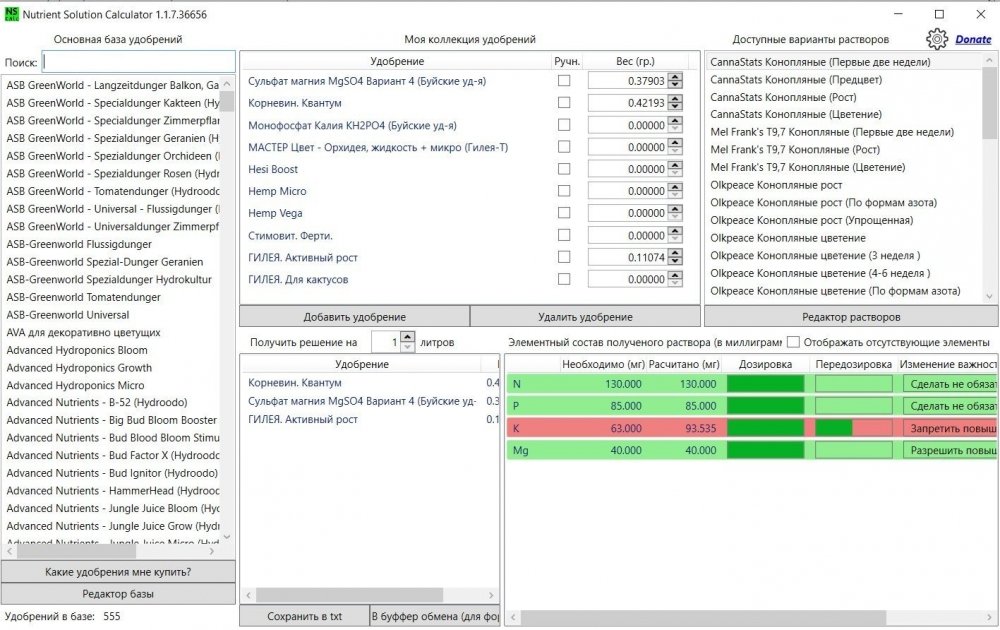The image size is (1000, 630).
Task: Increase weight of Сульфат магния with up arrow
Action: [675, 77]
